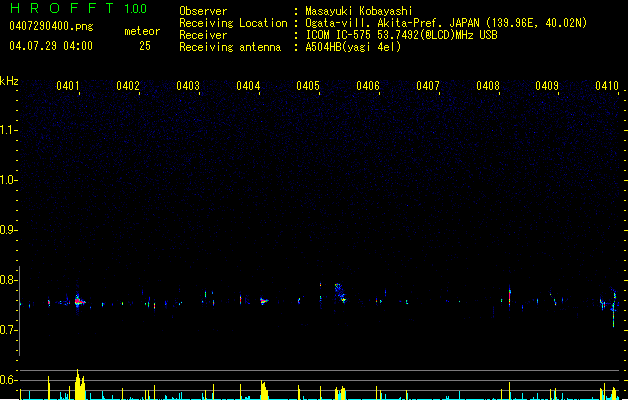629x400 pixels.
Task: Click the 'Observer' label
Action: [x=203, y=11]
